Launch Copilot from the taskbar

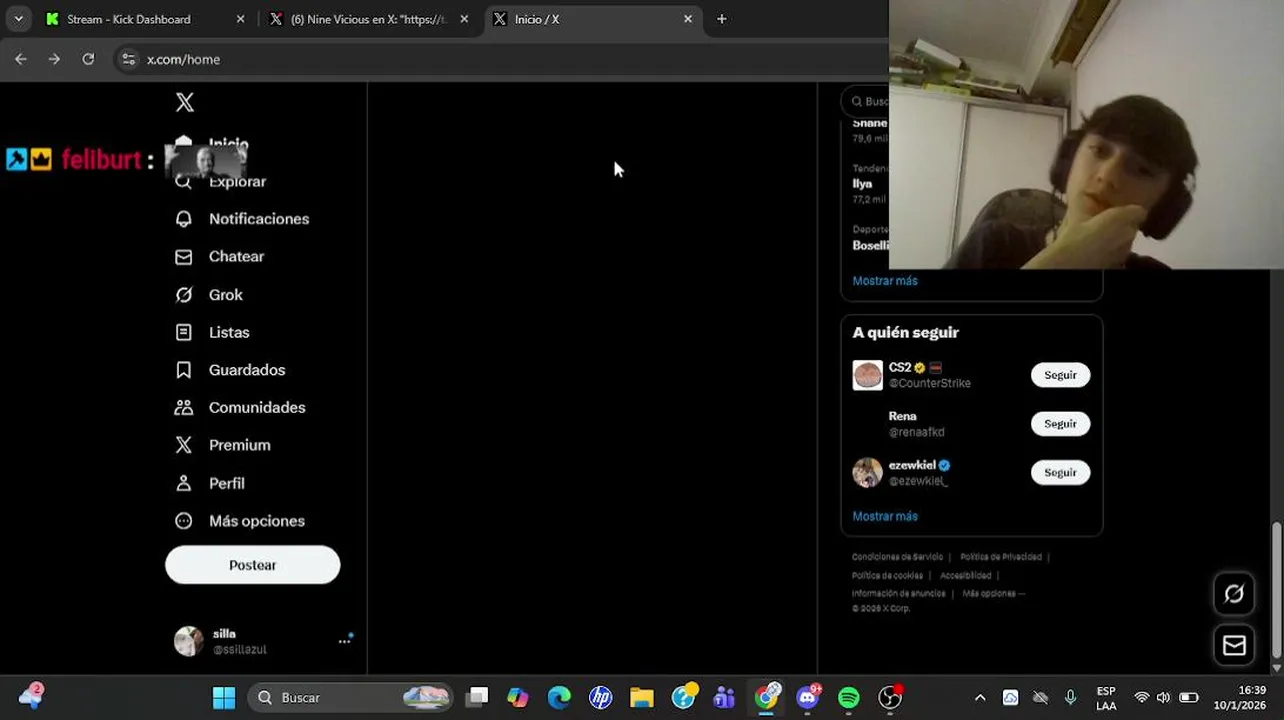pyautogui.click(x=518, y=697)
